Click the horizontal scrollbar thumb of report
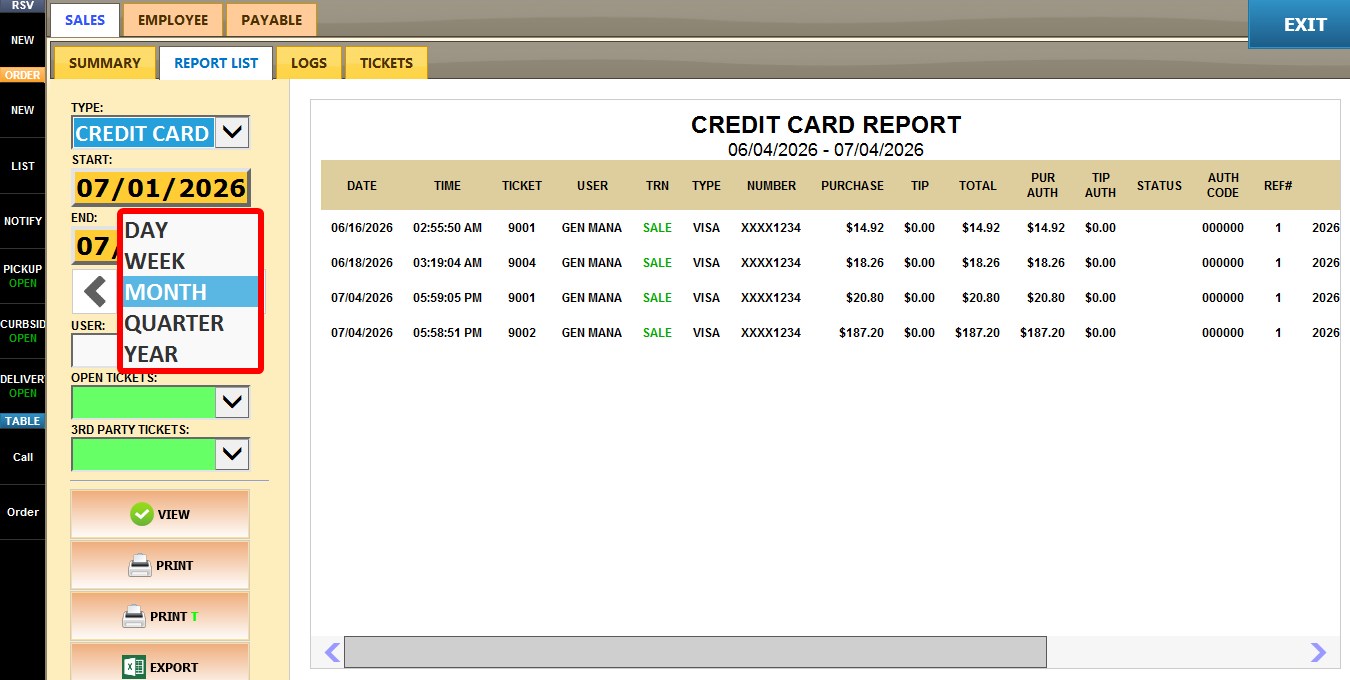This screenshot has width=1350, height=680. pos(695,652)
